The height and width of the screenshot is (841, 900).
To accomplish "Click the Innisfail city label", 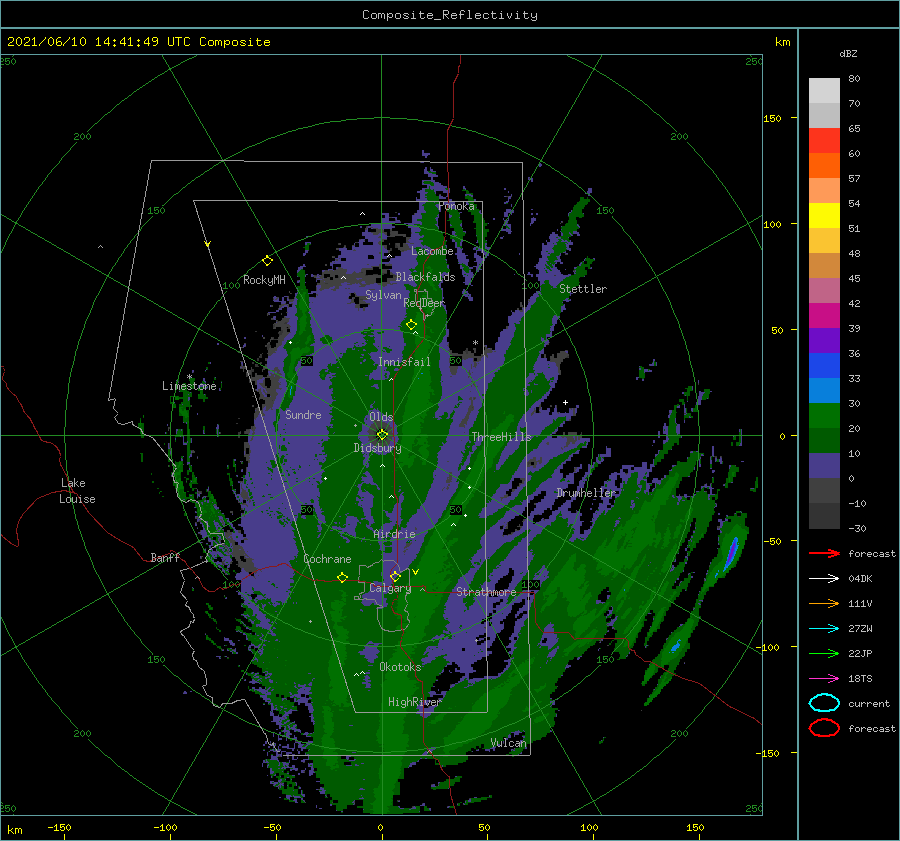I will point(404,362).
